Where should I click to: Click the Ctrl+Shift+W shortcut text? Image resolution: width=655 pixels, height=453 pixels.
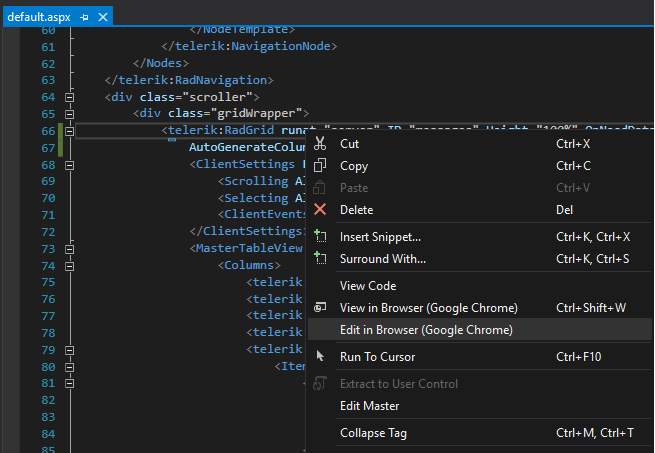(x=591, y=308)
